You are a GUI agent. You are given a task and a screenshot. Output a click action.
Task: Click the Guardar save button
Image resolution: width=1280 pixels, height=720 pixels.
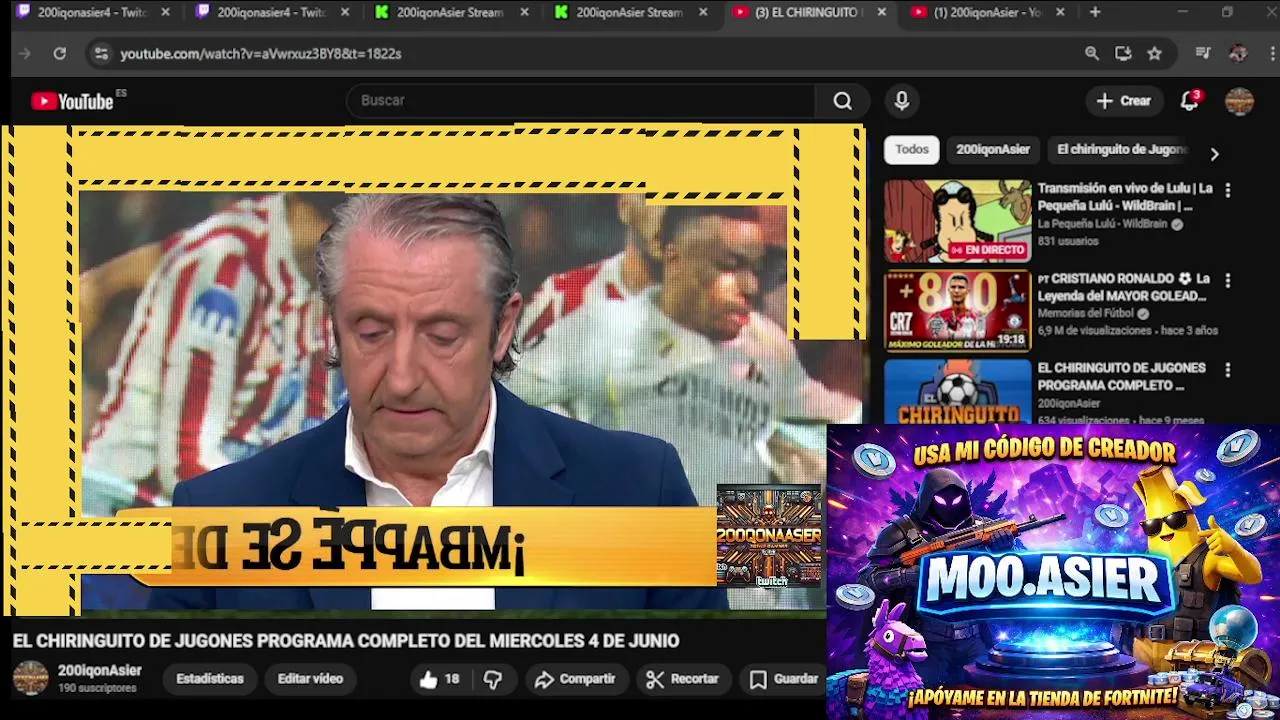(784, 679)
